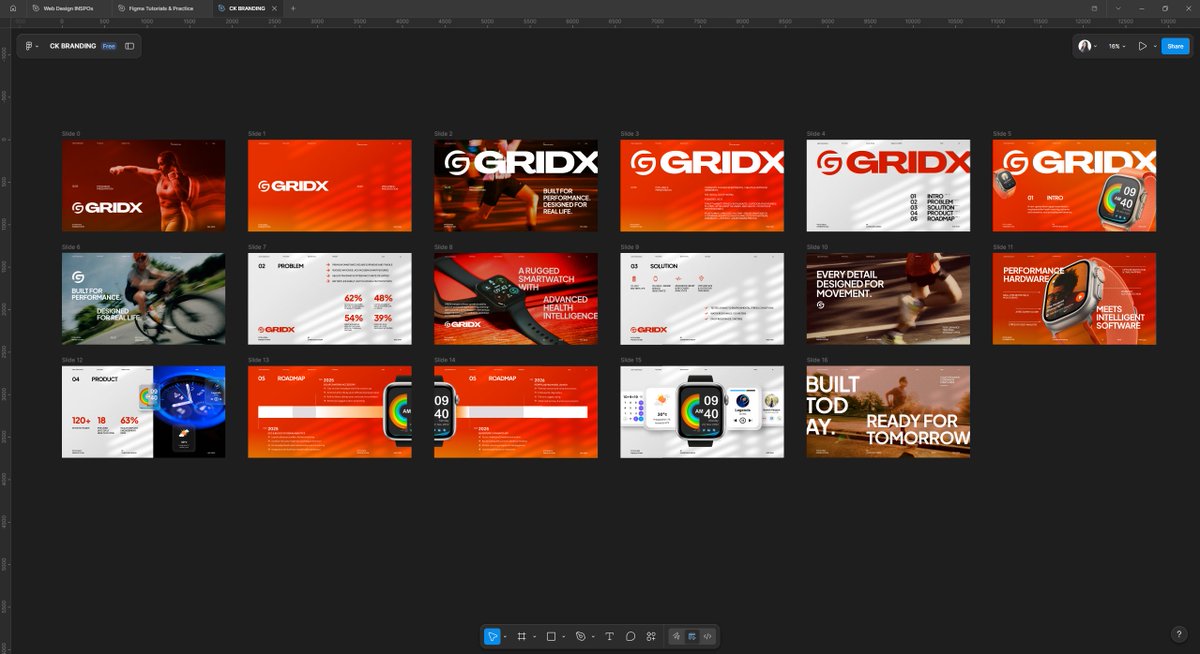1200x654 pixels.
Task: Select Slide 9 Solution frame
Action: (702, 298)
